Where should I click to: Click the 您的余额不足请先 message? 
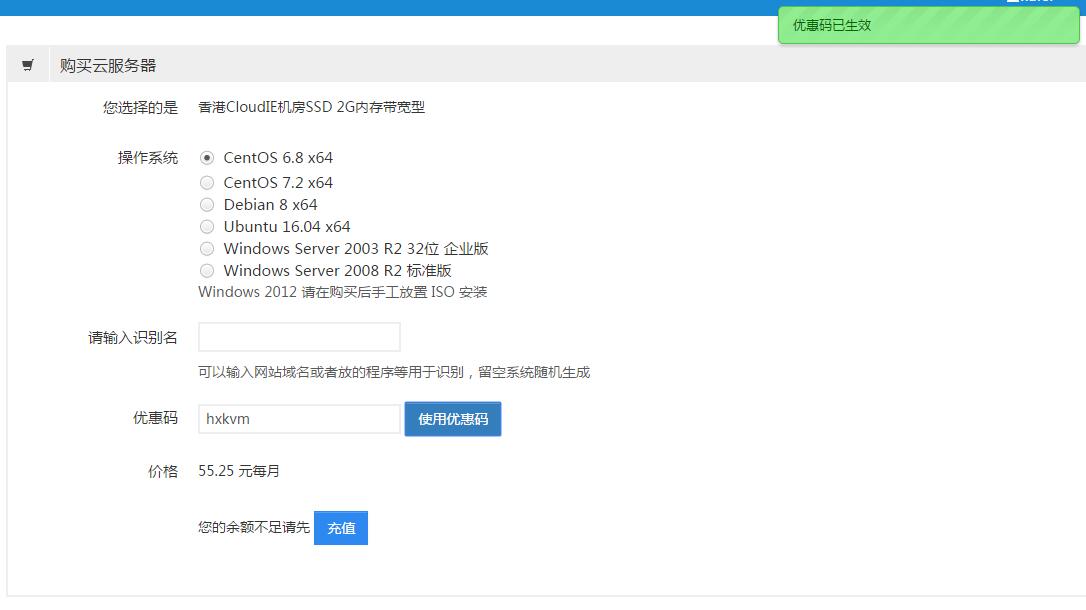(x=254, y=528)
